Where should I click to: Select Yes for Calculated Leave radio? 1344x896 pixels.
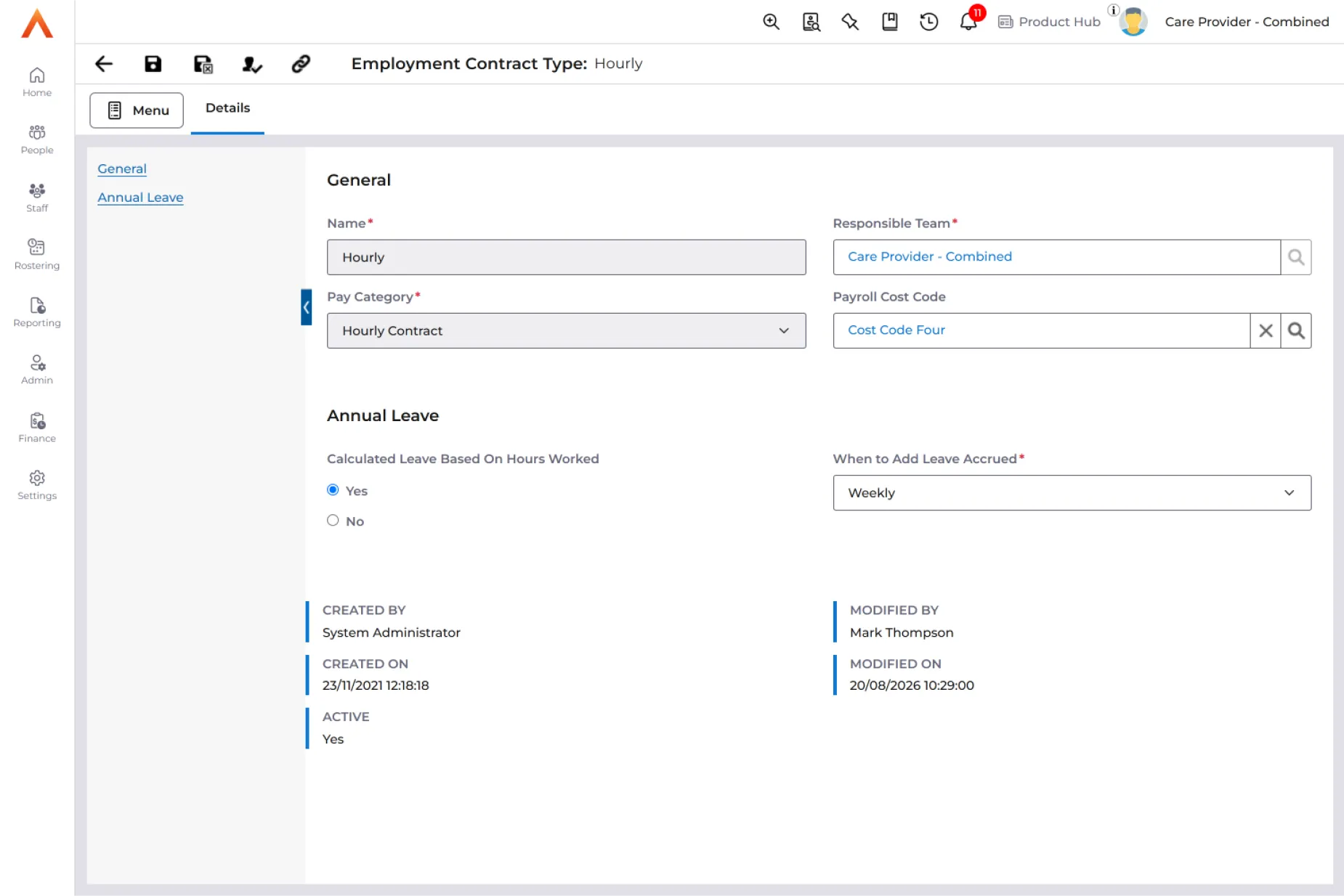click(x=333, y=490)
